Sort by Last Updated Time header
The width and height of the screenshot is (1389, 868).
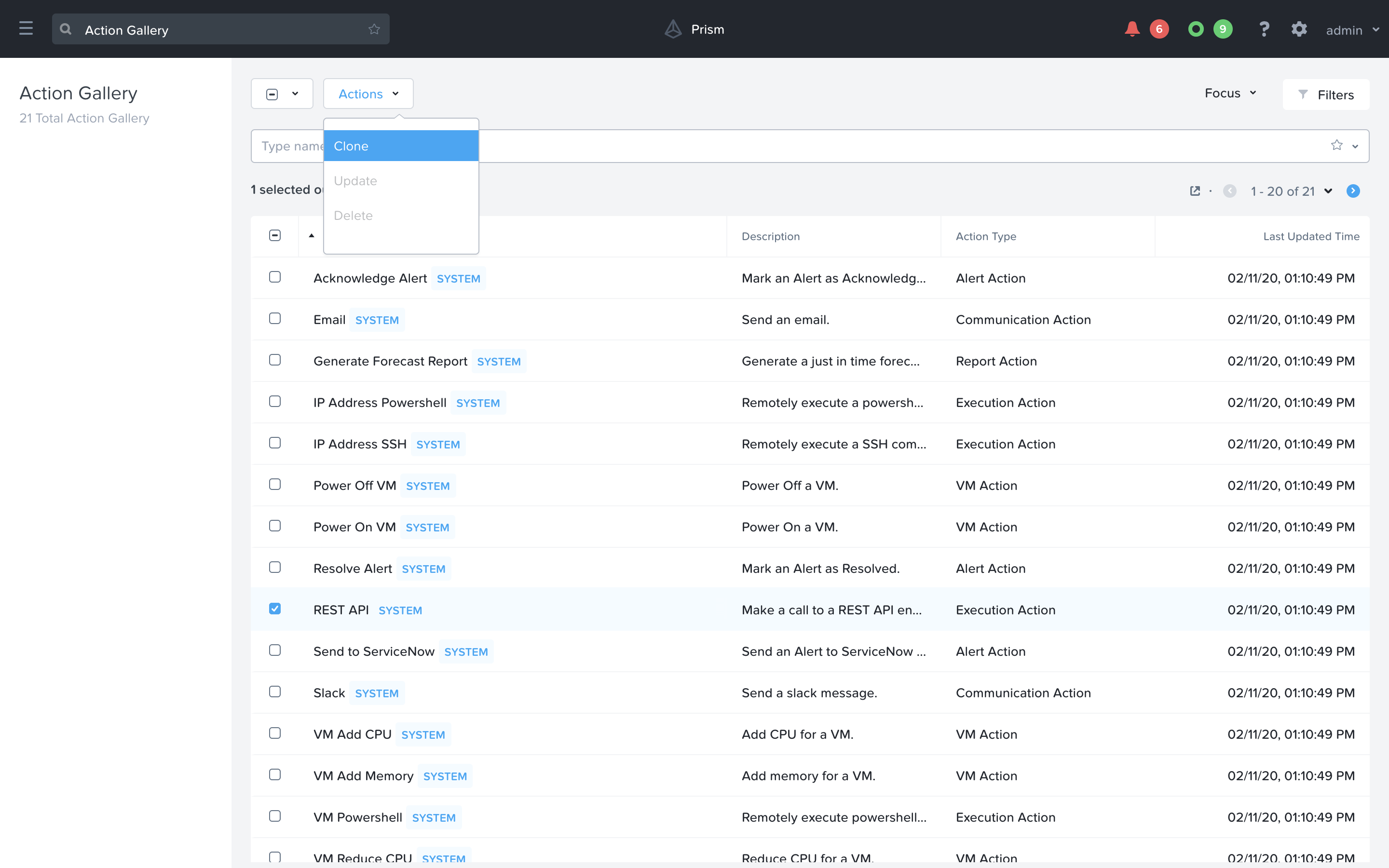(x=1311, y=236)
